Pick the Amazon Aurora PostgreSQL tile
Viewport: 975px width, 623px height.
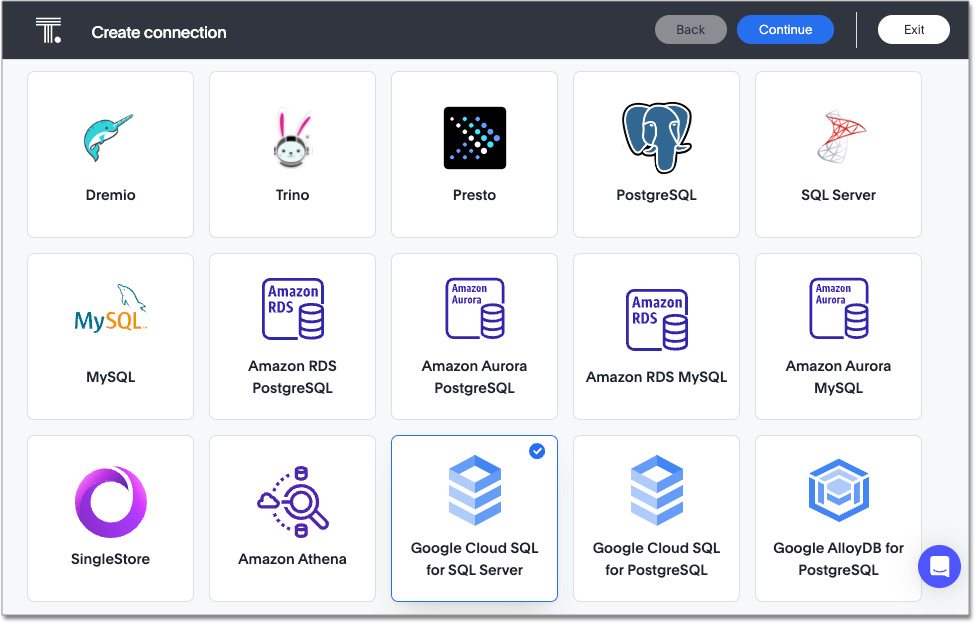tap(474, 337)
